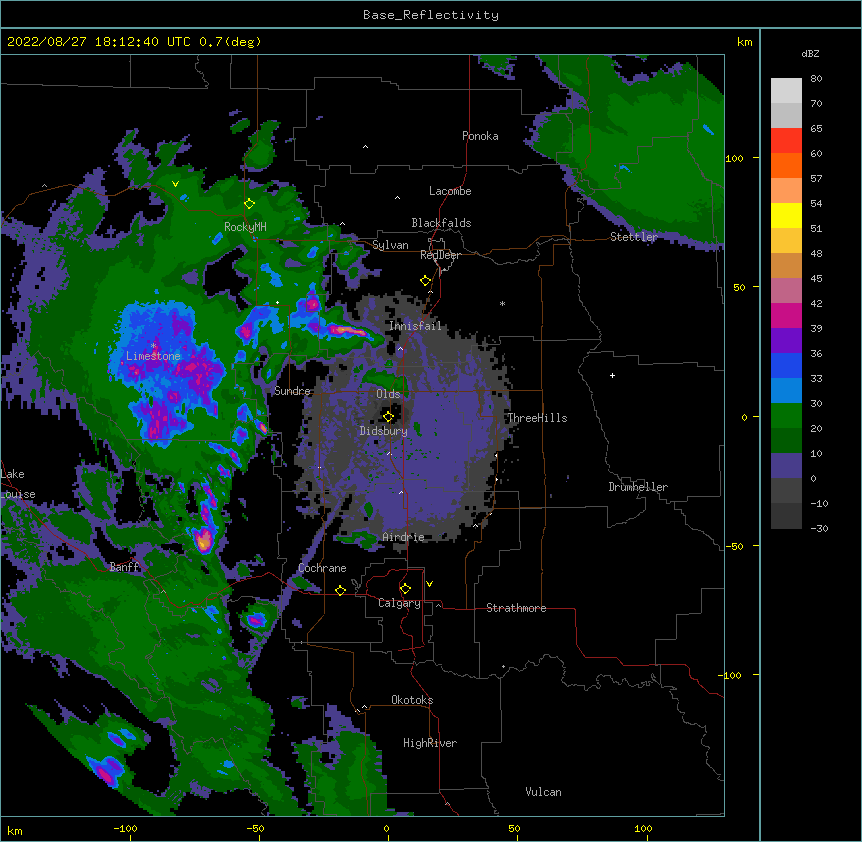
Task: Pick the purple 36–39 dBZ legend swatch
Action: tap(786, 341)
